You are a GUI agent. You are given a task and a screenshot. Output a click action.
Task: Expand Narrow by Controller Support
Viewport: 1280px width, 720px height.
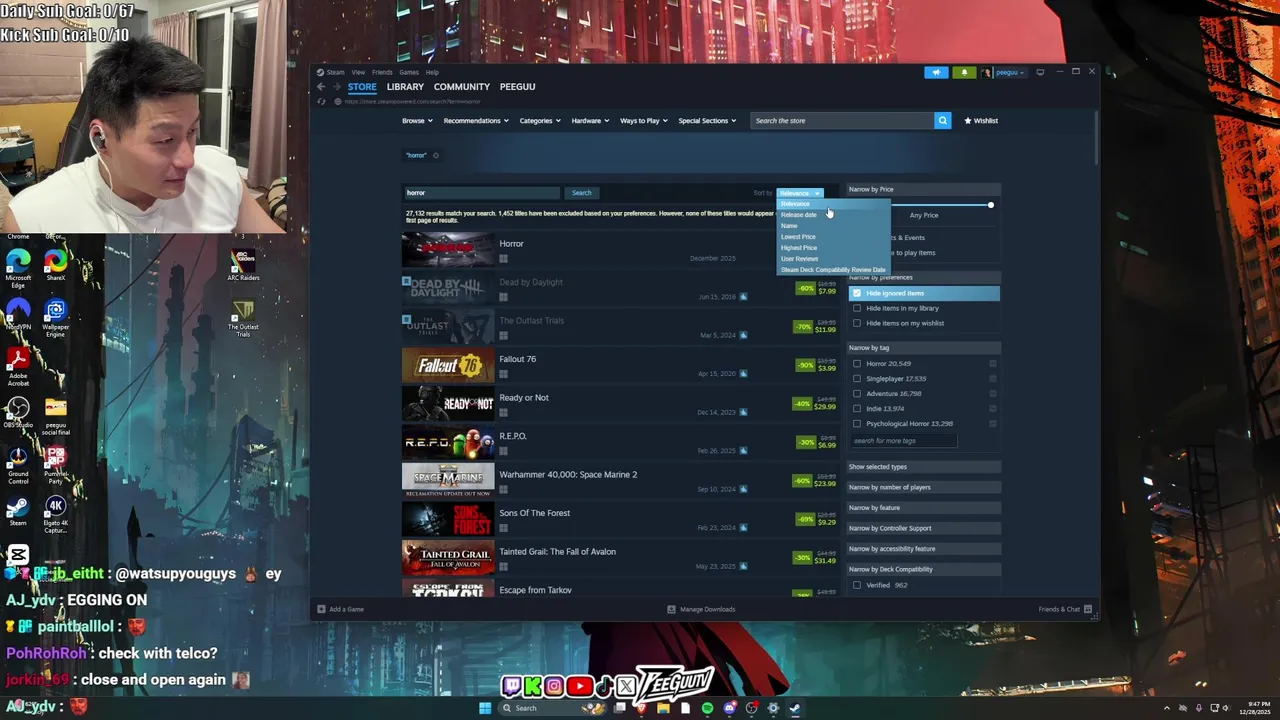coord(924,528)
